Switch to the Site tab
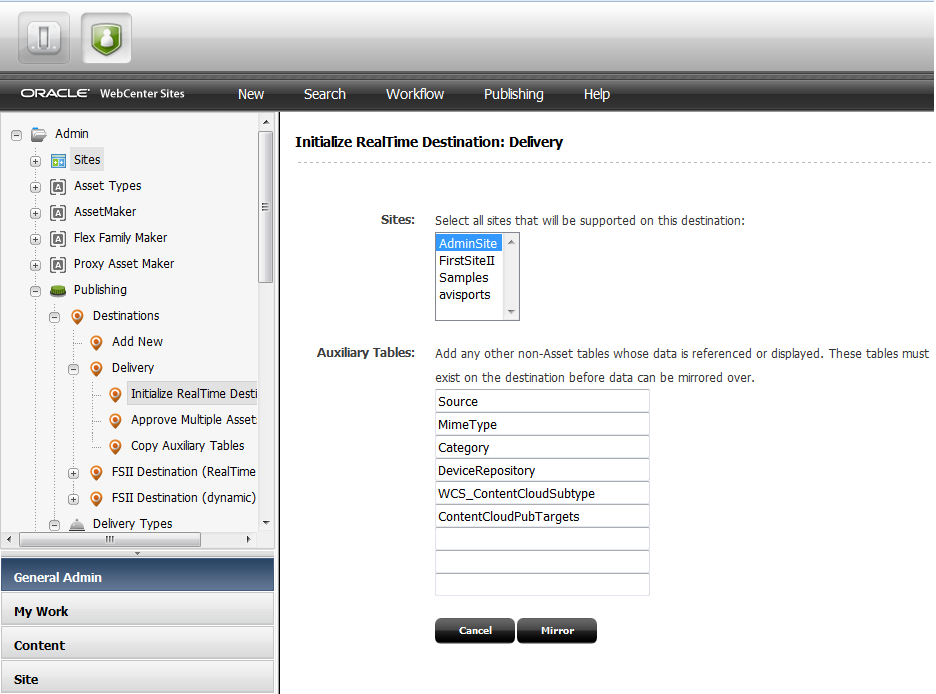Screen dimensions: 936x694 [x=137, y=677]
